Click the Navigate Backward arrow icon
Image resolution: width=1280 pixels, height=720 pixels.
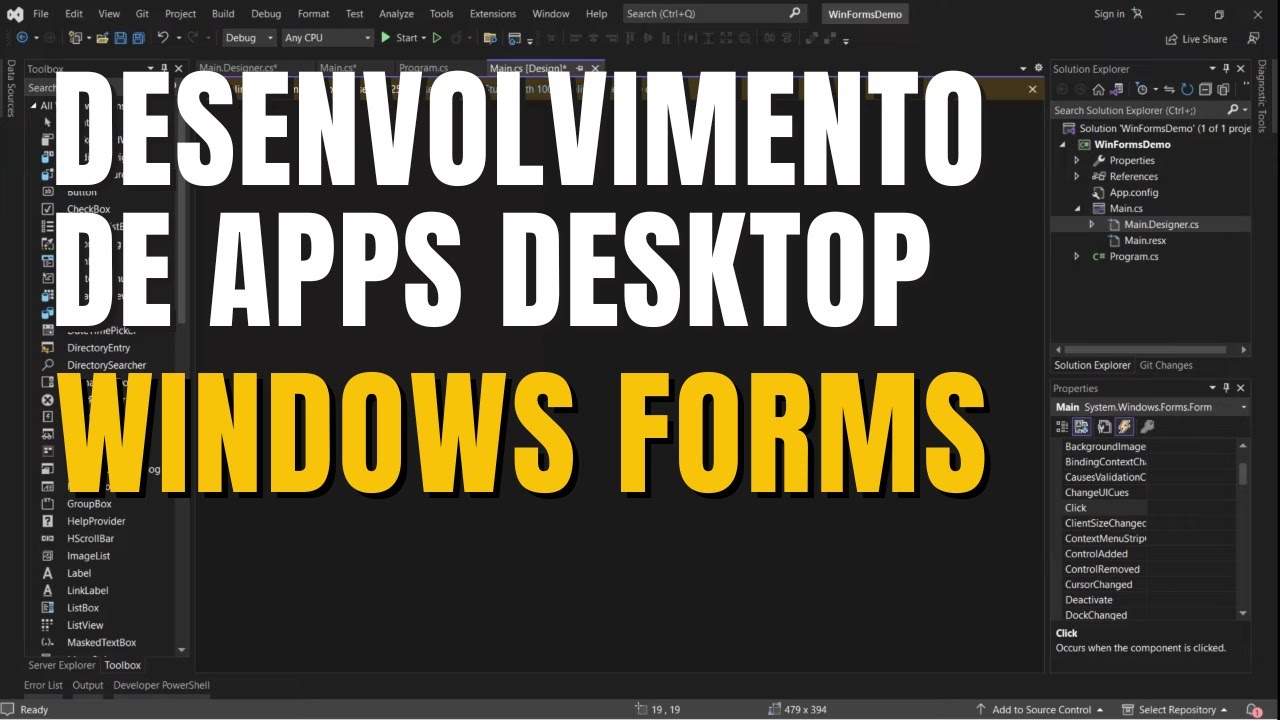pos(22,38)
